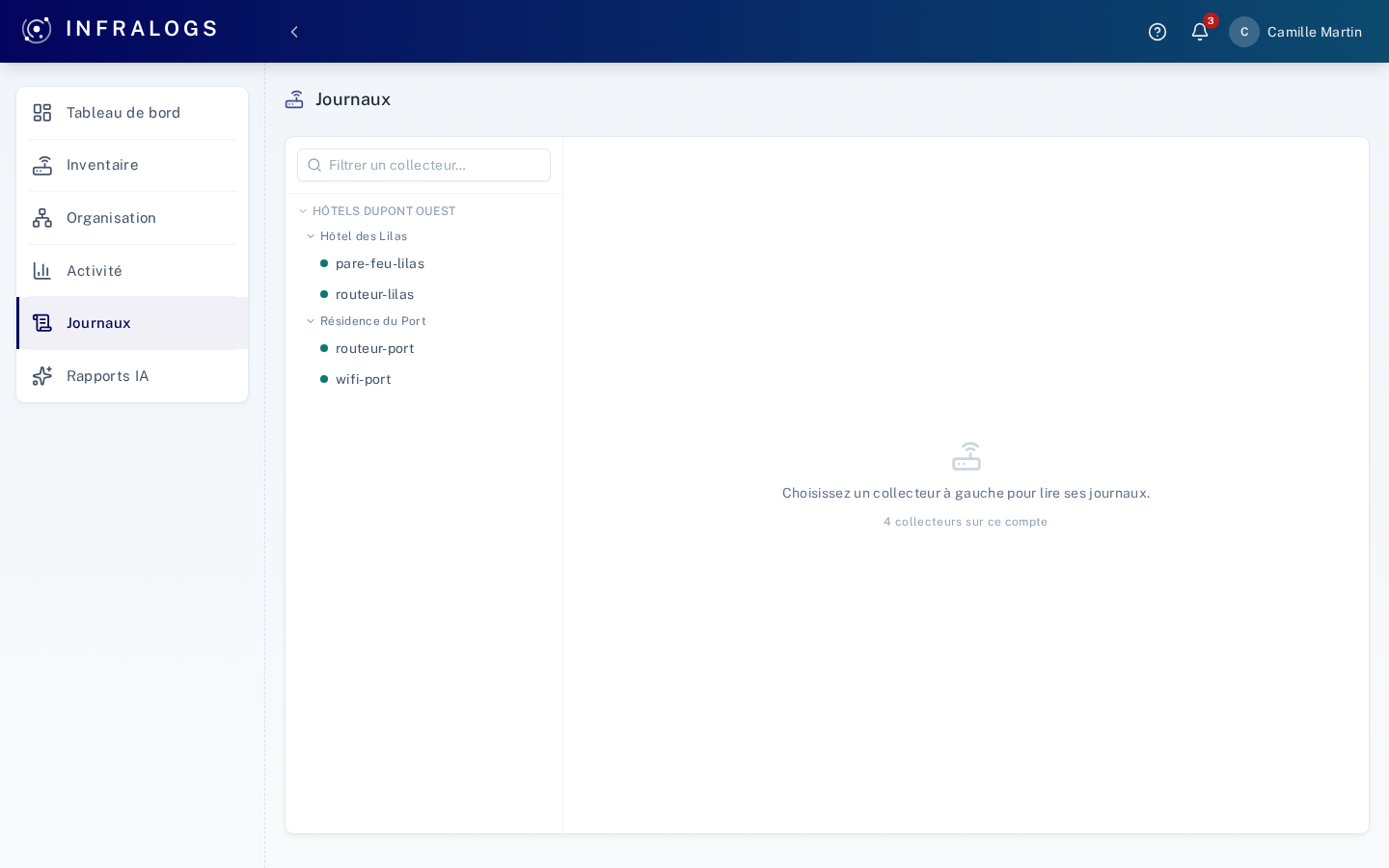Select the wifi-port collector
1389x868 pixels.
(424, 379)
